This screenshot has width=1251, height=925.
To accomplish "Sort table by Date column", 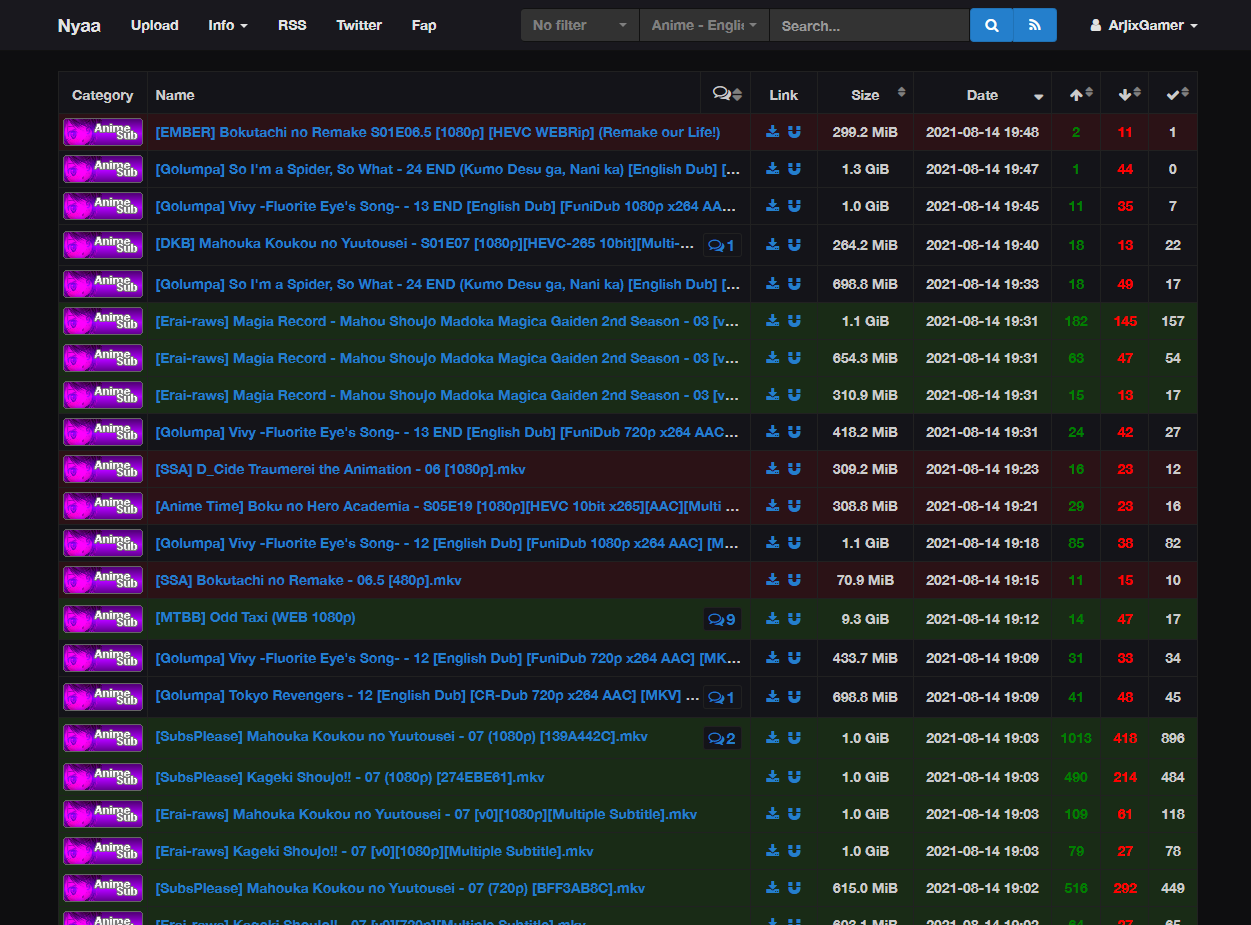I will click(982, 94).
